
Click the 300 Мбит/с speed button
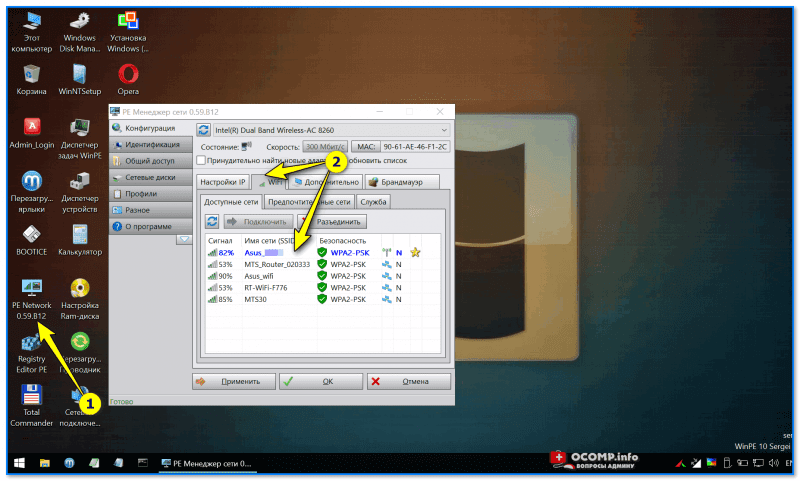(325, 146)
